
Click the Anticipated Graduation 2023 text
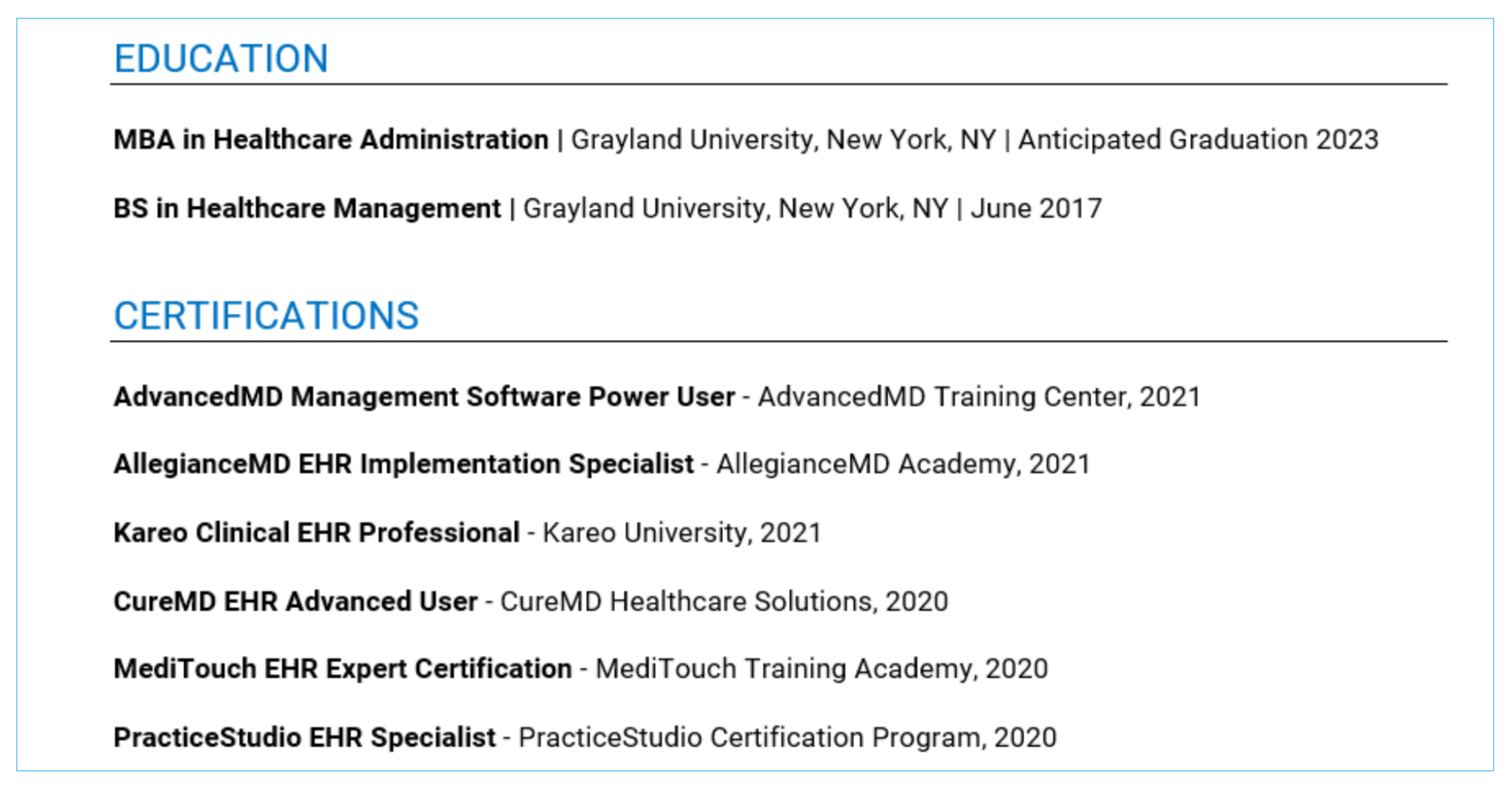coord(1198,140)
